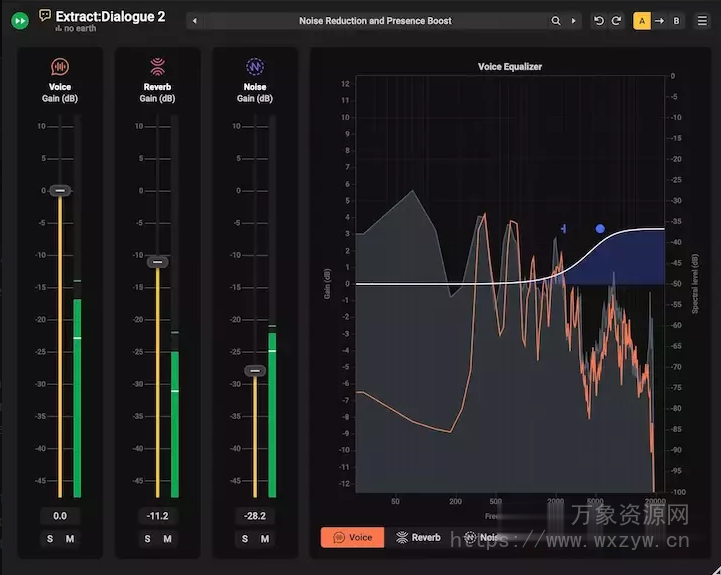This screenshot has height=575, width=721.
Task: Solo the Voice channel
Action: click(49, 539)
